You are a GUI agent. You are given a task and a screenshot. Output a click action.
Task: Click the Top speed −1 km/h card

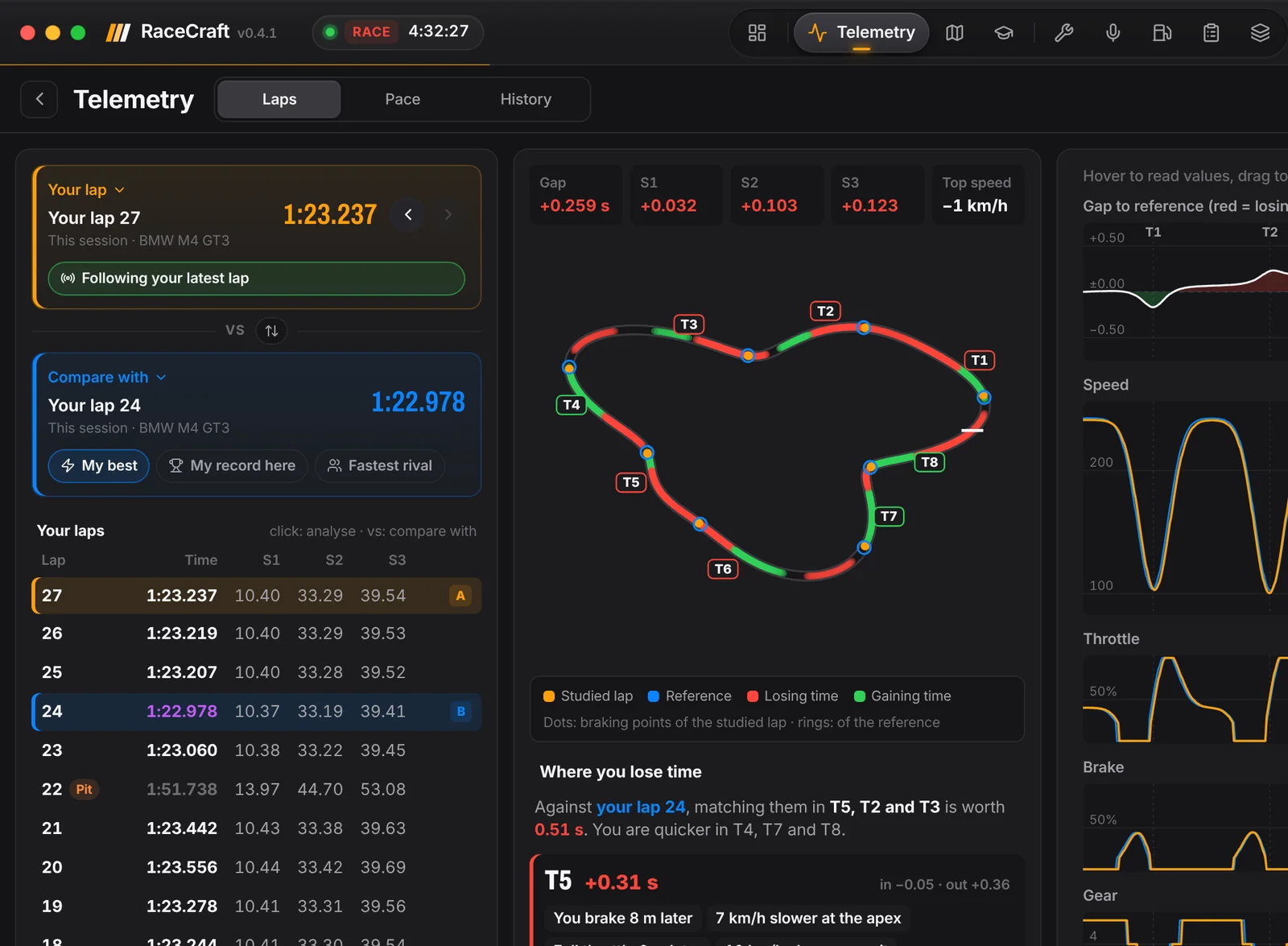pyautogui.click(x=977, y=195)
